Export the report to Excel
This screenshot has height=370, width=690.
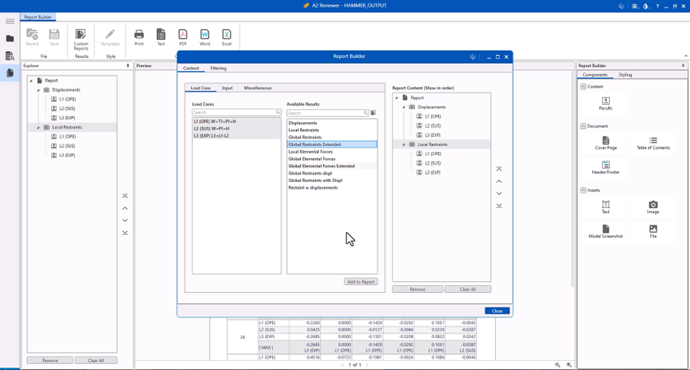tap(227, 37)
